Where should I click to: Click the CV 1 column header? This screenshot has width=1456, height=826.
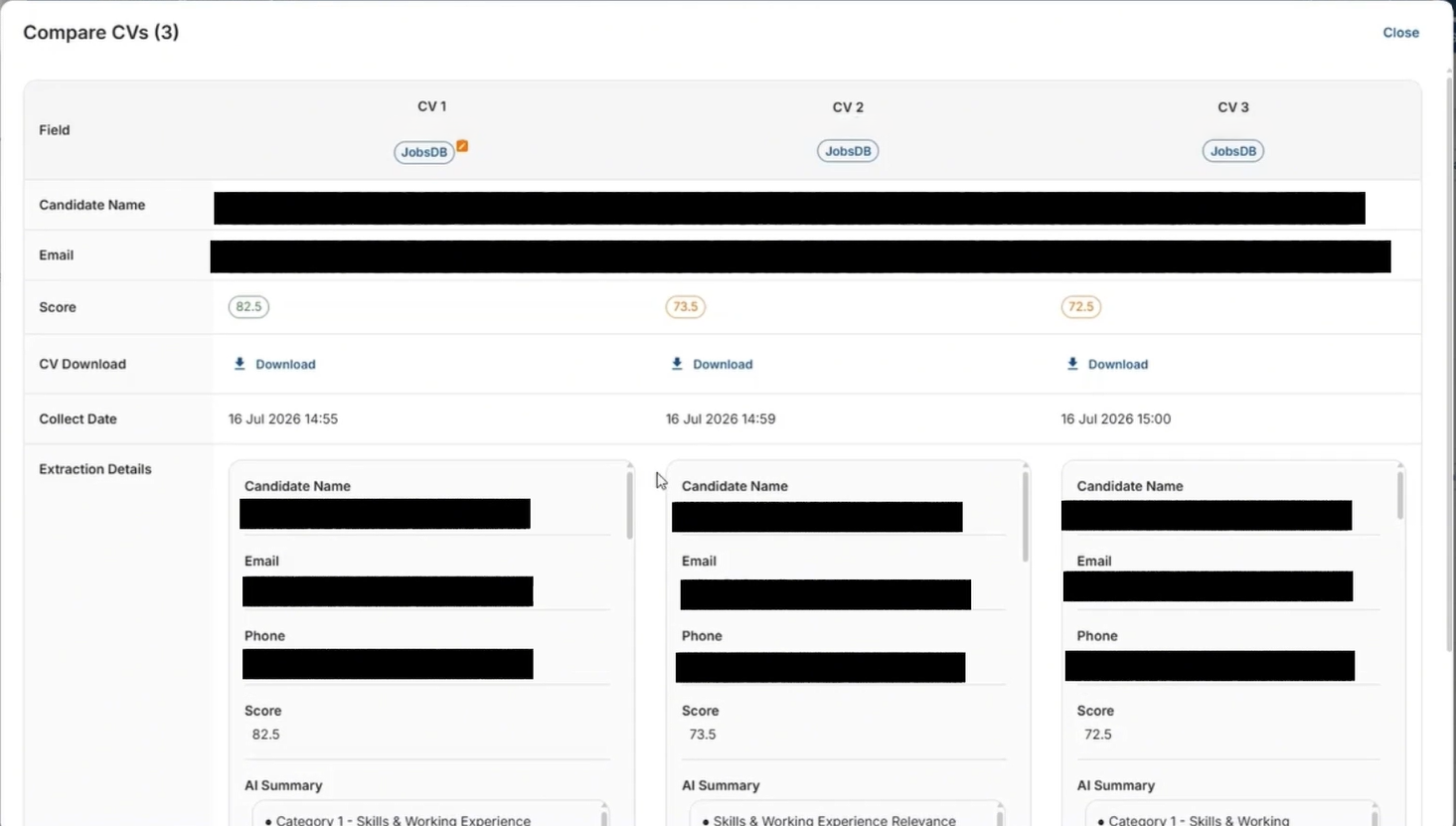[x=431, y=106]
